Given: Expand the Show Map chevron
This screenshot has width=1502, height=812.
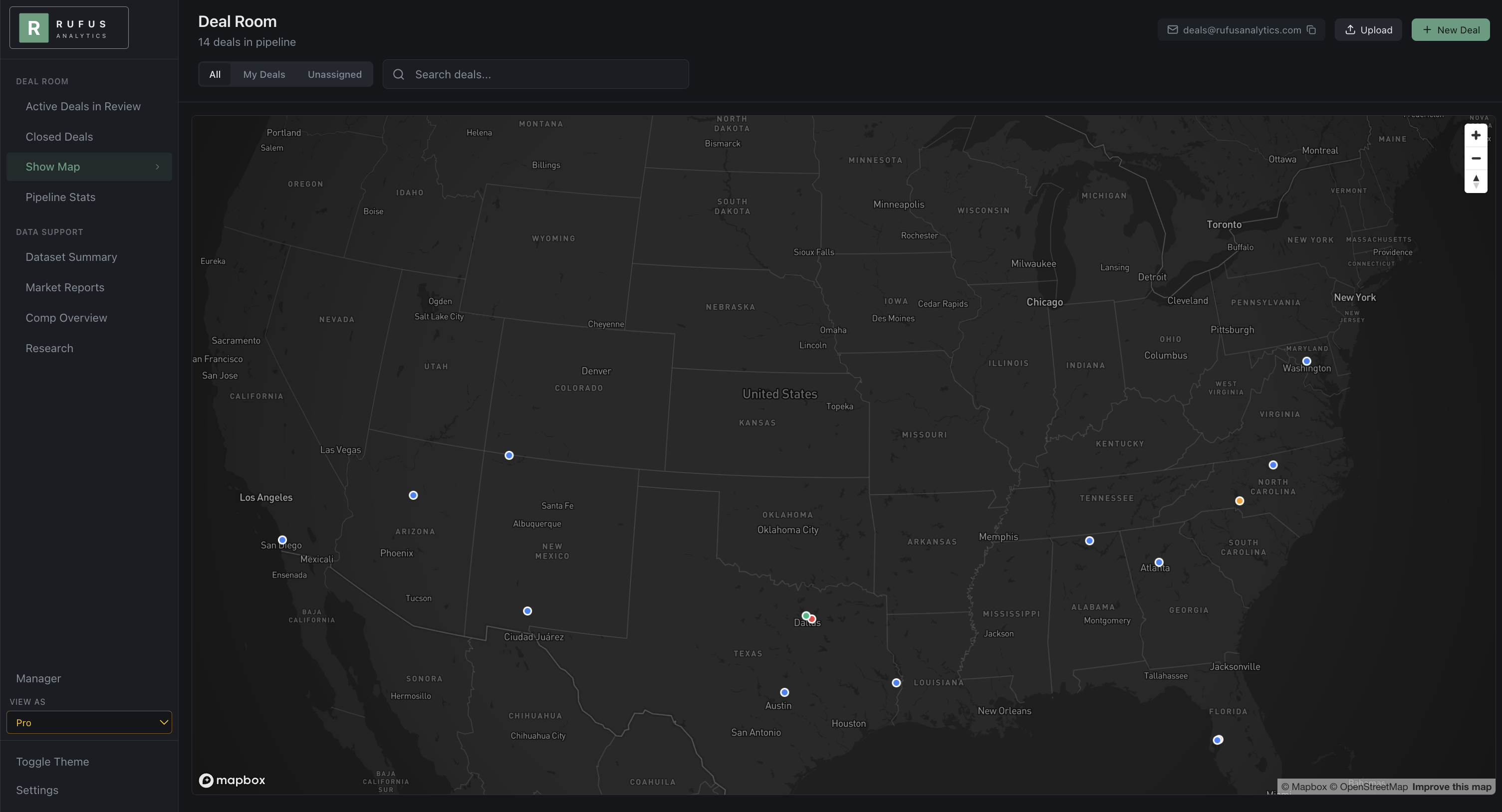Looking at the screenshot, I should 157,167.
